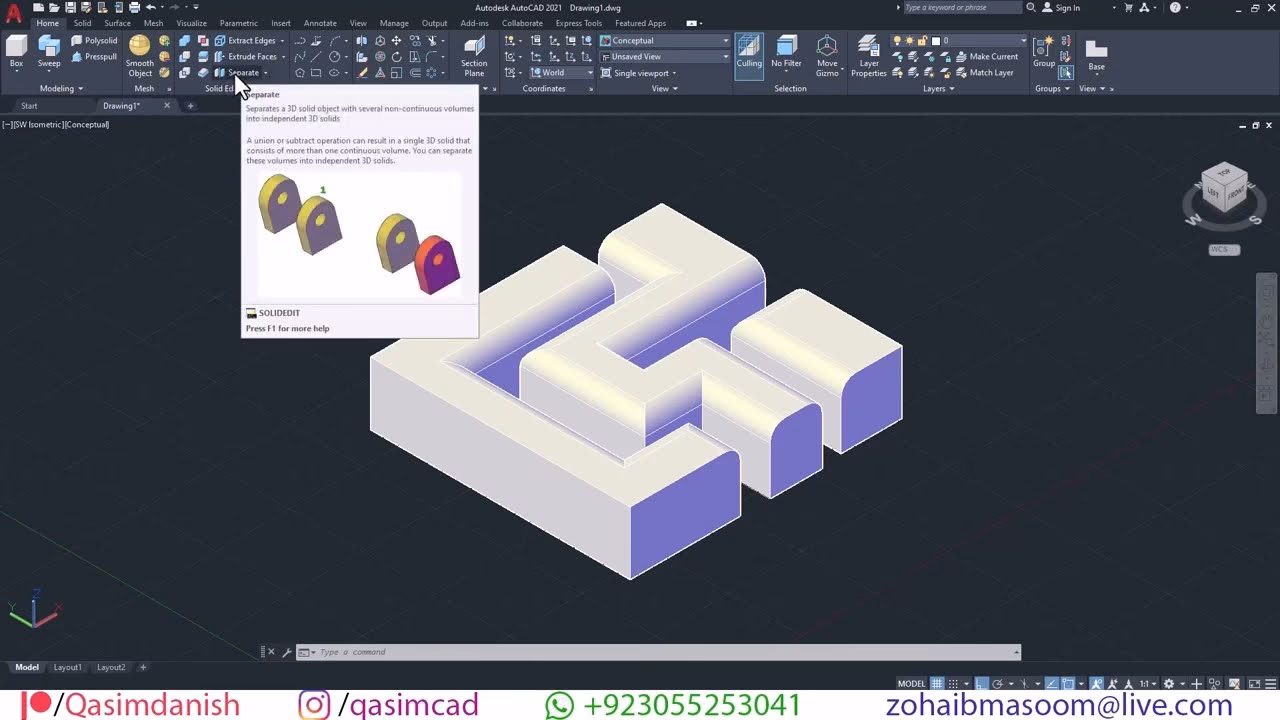Close the Drawing1 file tab
The height and width of the screenshot is (720, 1280).
pyautogui.click(x=167, y=106)
